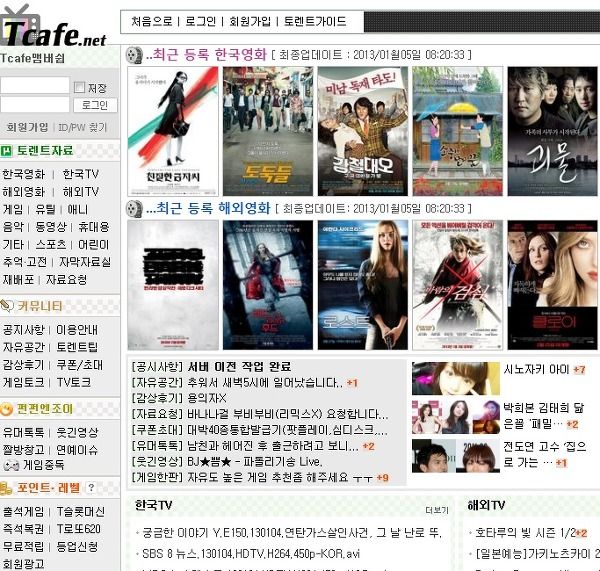Image resolution: width=600 pixels, height=571 pixels.
Task: Click the 바람의 검심 movie poster
Action: point(458,285)
